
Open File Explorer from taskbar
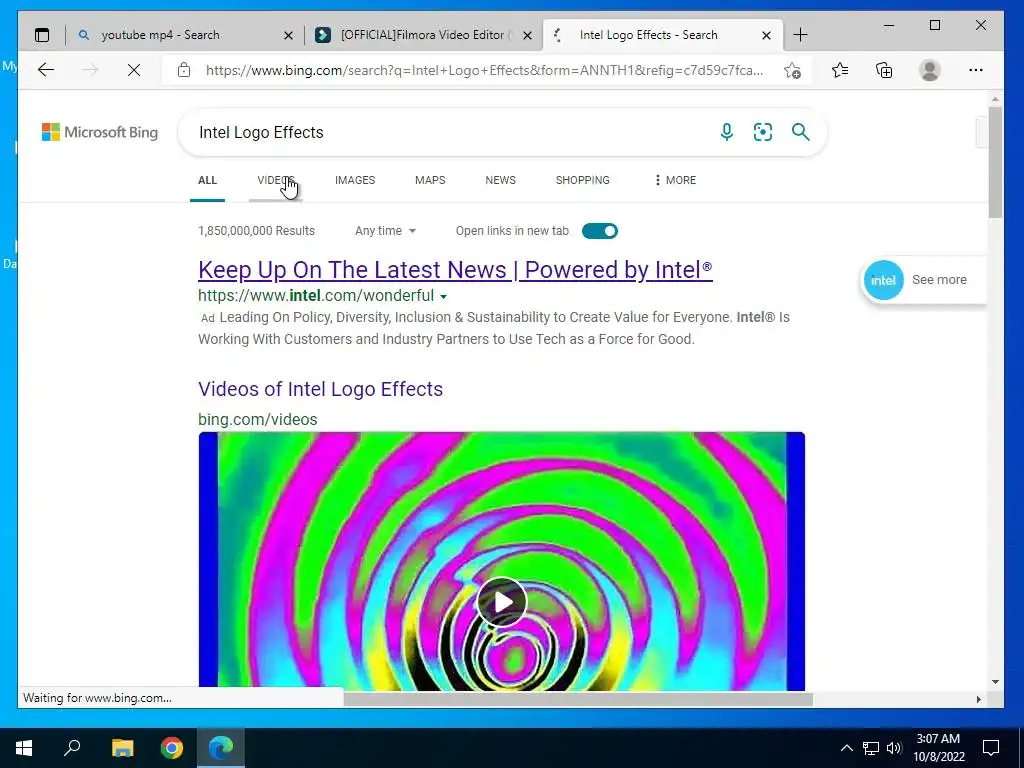pyautogui.click(x=122, y=748)
